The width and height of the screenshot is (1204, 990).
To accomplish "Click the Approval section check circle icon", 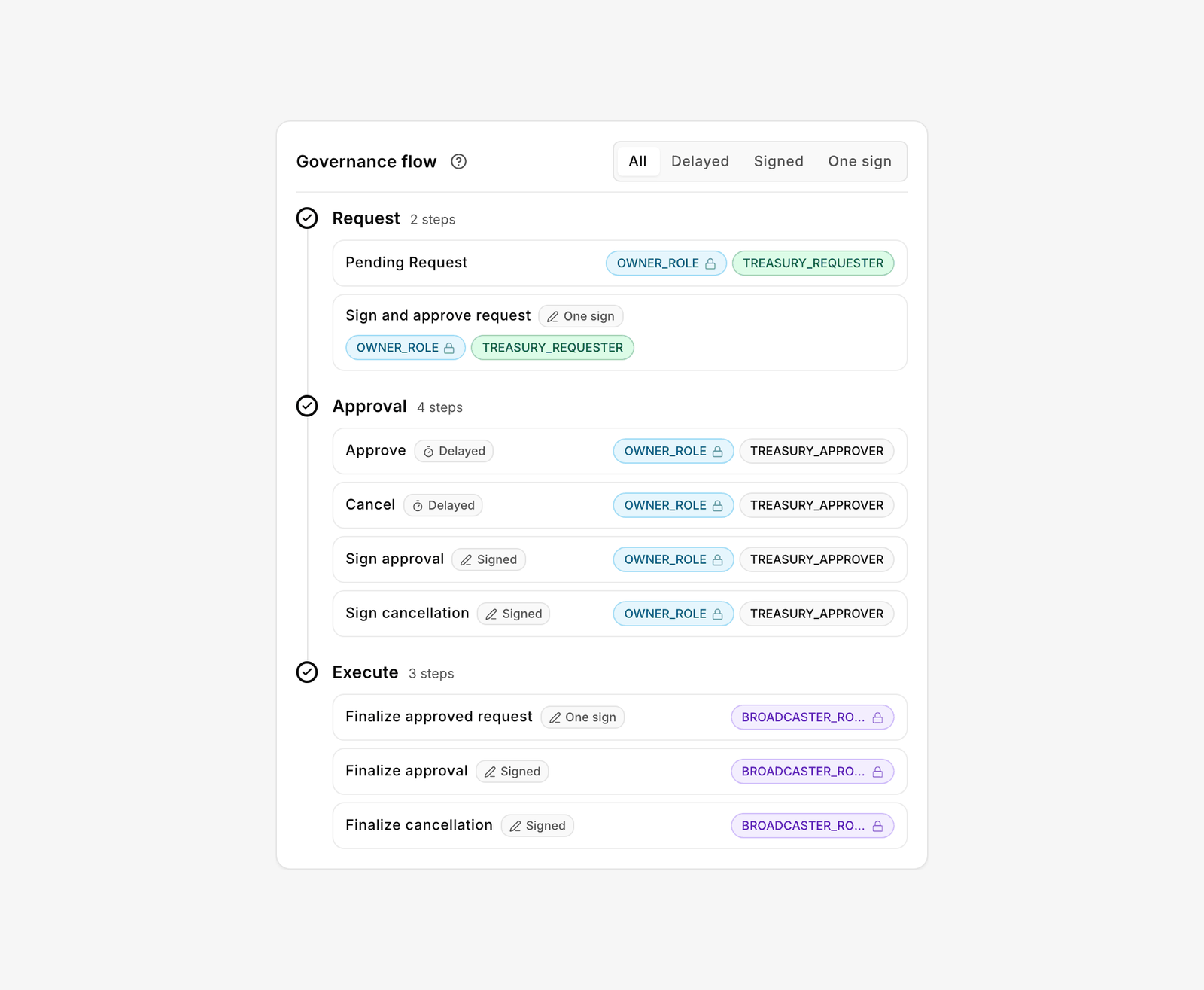I will click(x=307, y=406).
